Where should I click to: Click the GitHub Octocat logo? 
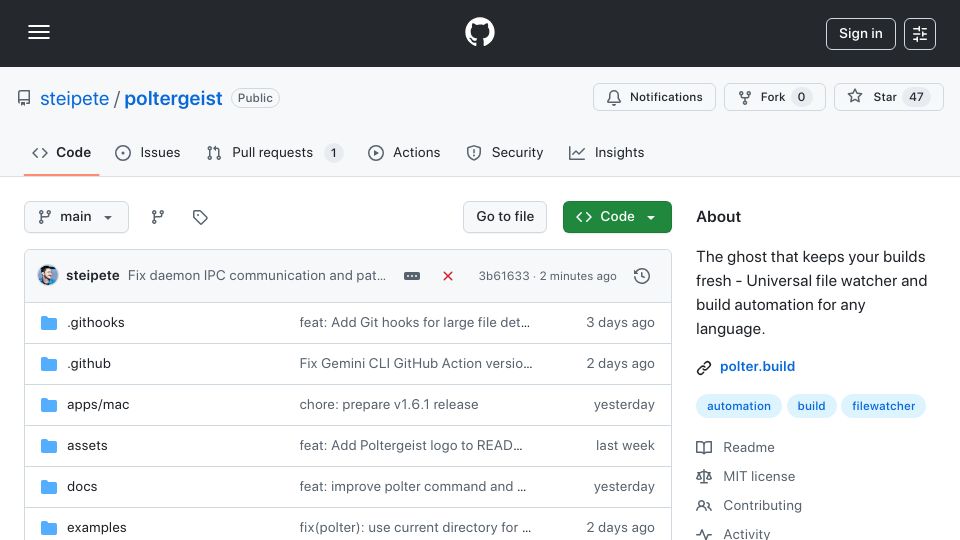click(x=479, y=32)
